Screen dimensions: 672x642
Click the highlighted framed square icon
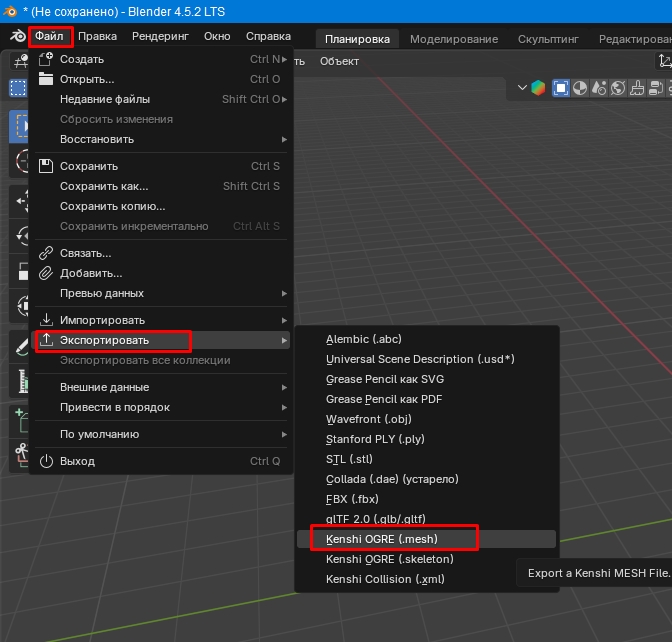pos(561,88)
